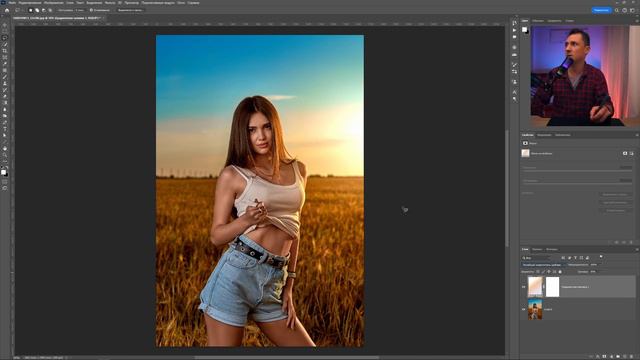Open the layer filter kind dropdown
Screen dimensions: 640x360
(536, 258)
